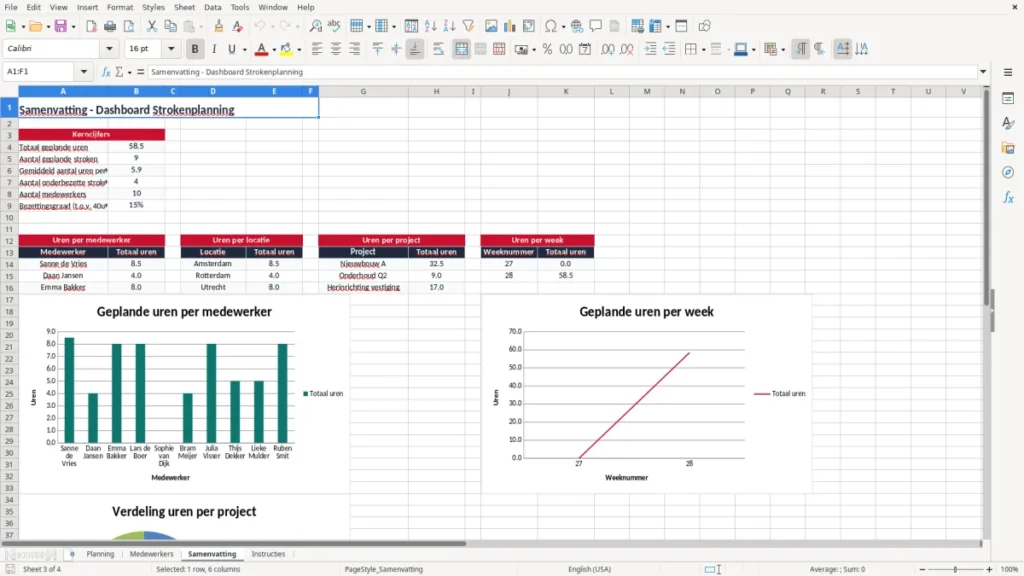Click the Insert Hyperlink icon
This screenshot has width=1024, height=576.
coord(577,26)
